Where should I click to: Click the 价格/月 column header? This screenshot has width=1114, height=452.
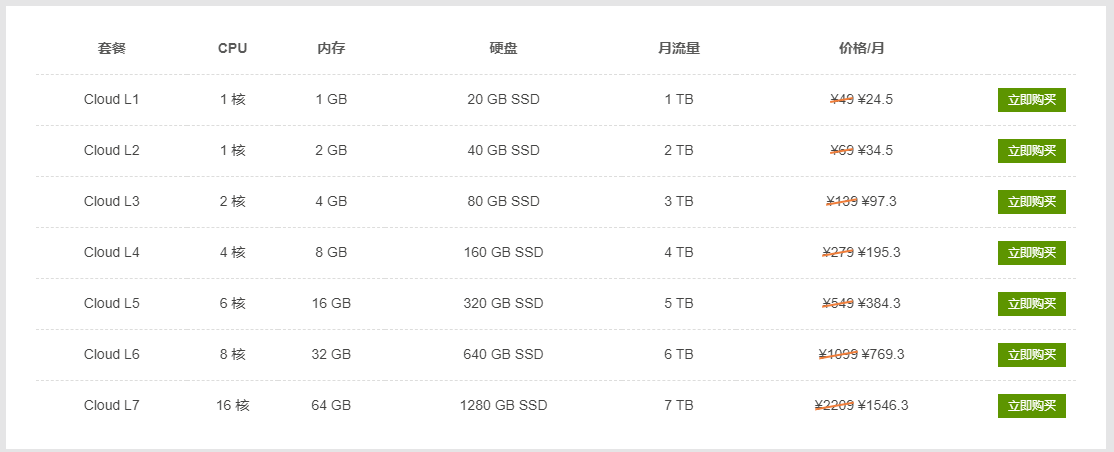(862, 48)
